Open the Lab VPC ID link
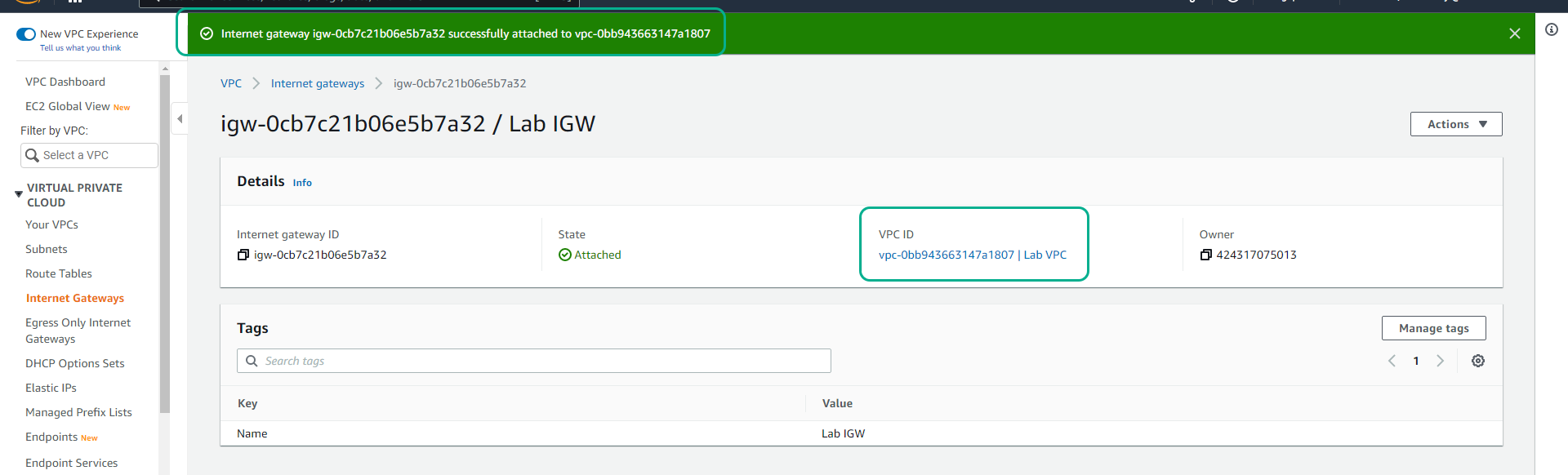The width and height of the screenshot is (1568, 475). (x=972, y=255)
